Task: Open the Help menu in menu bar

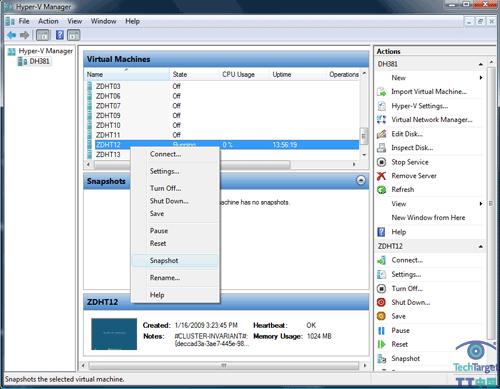Action: [132, 21]
